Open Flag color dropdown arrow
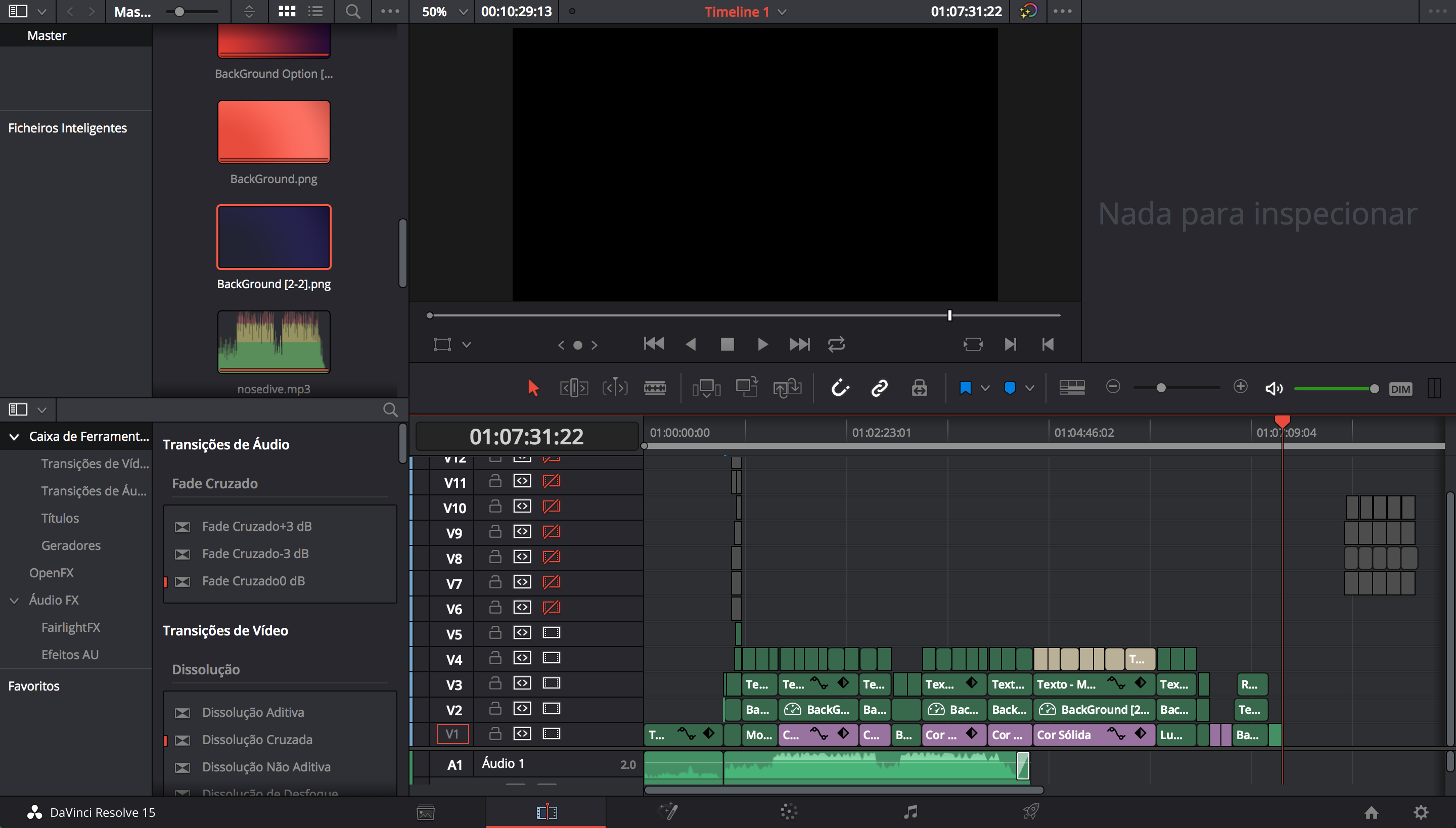The image size is (1456, 828). click(x=985, y=388)
